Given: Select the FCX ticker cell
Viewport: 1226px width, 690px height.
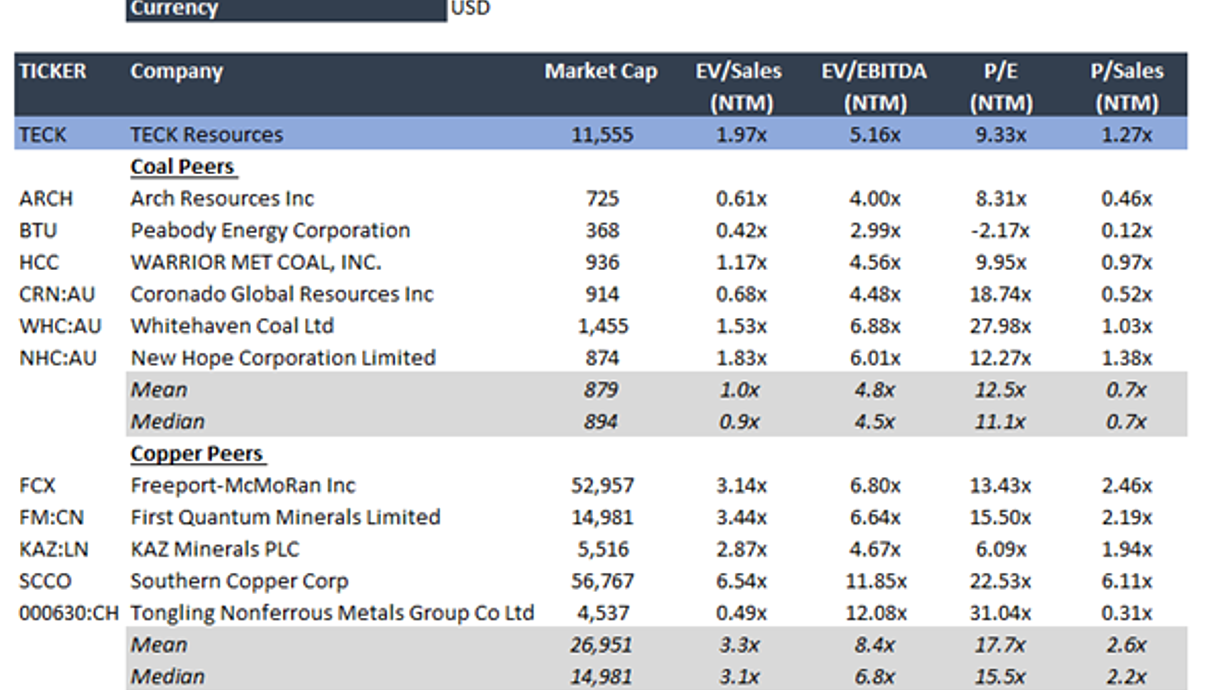Looking at the screenshot, I should click(x=38, y=486).
